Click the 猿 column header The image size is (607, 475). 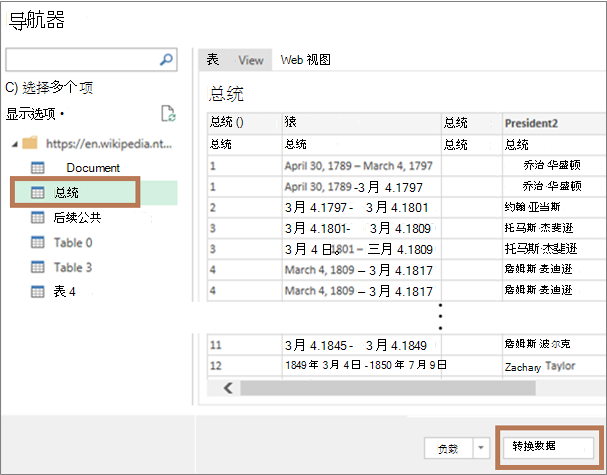pyautogui.click(x=362, y=123)
